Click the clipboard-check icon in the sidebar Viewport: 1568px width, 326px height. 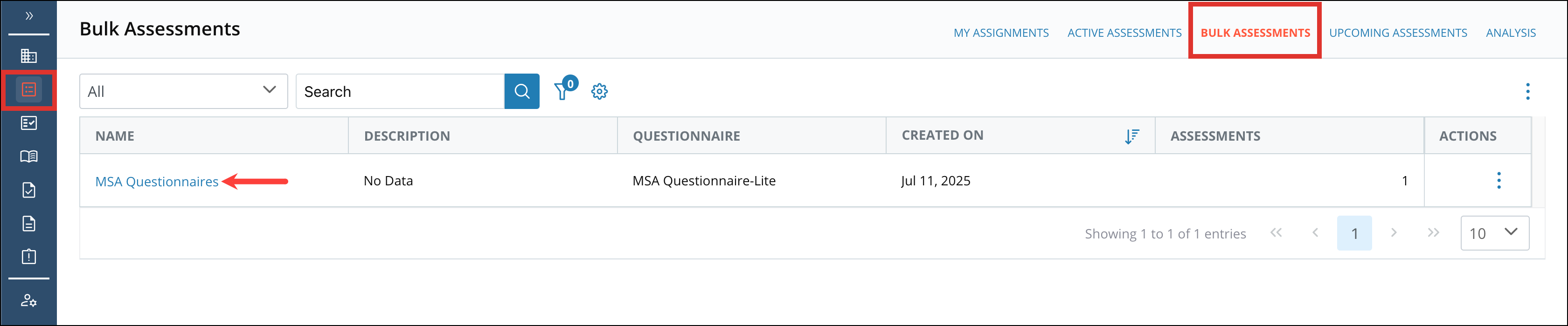pos(28,123)
